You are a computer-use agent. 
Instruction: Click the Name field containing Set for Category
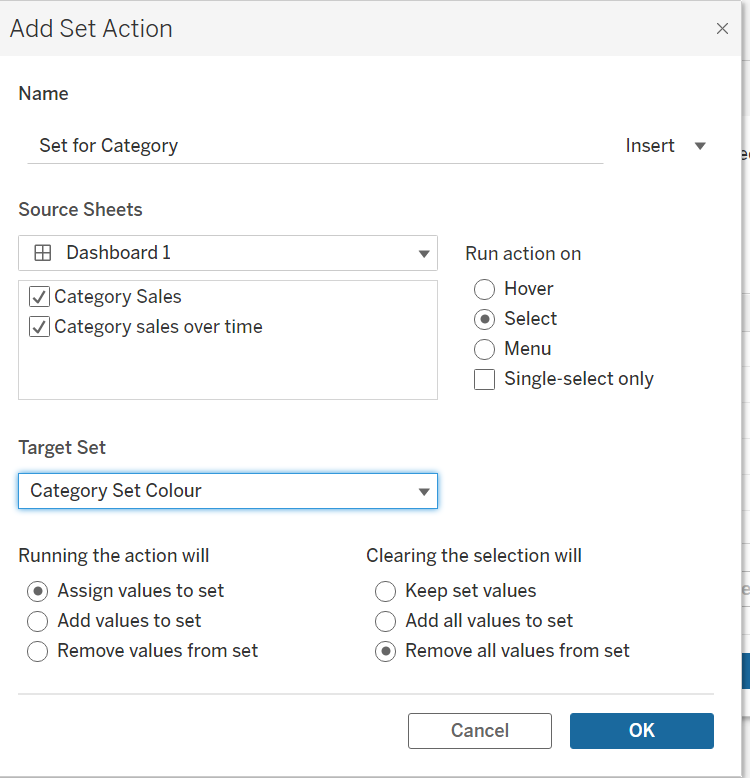coord(315,146)
